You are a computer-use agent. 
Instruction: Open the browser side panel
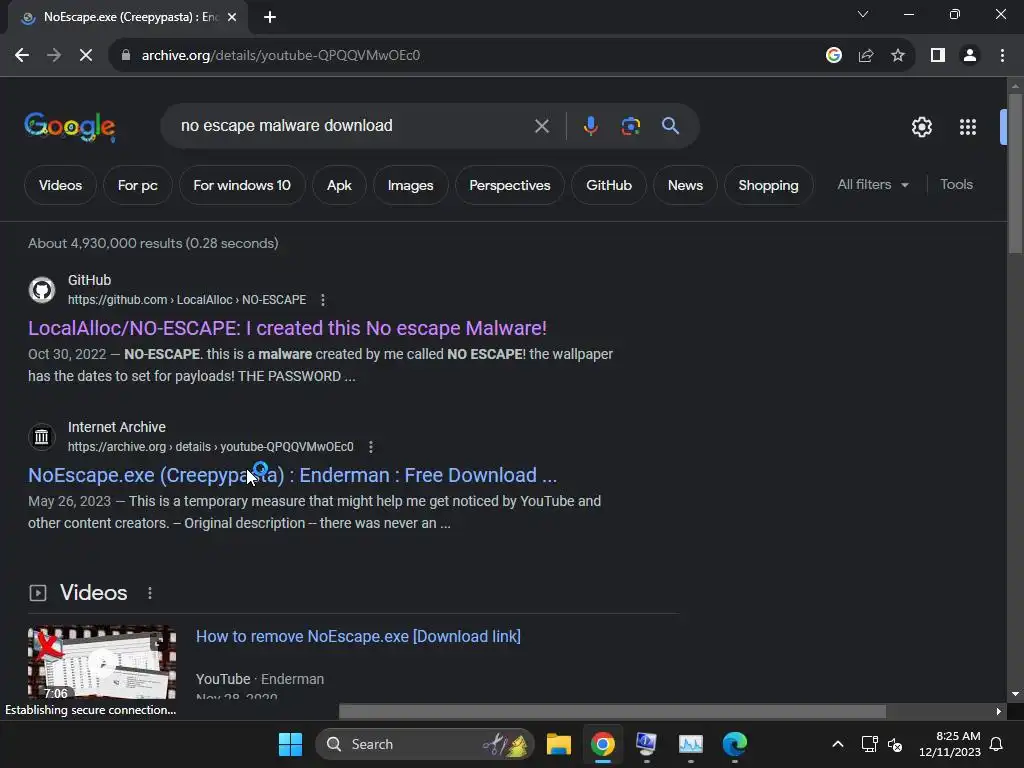click(x=938, y=56)
